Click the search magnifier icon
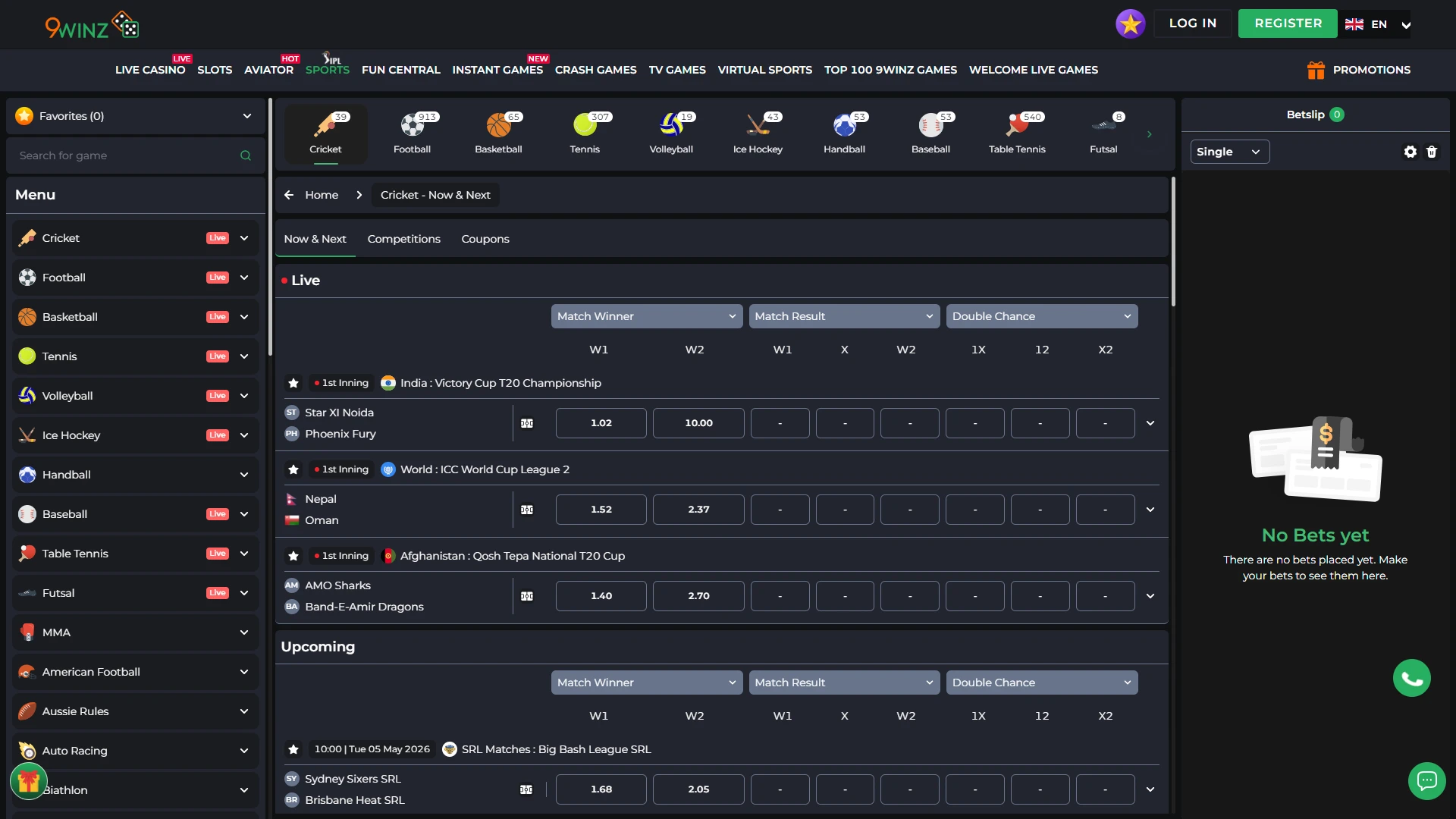The image size is (1456, 819). point(246,155)
